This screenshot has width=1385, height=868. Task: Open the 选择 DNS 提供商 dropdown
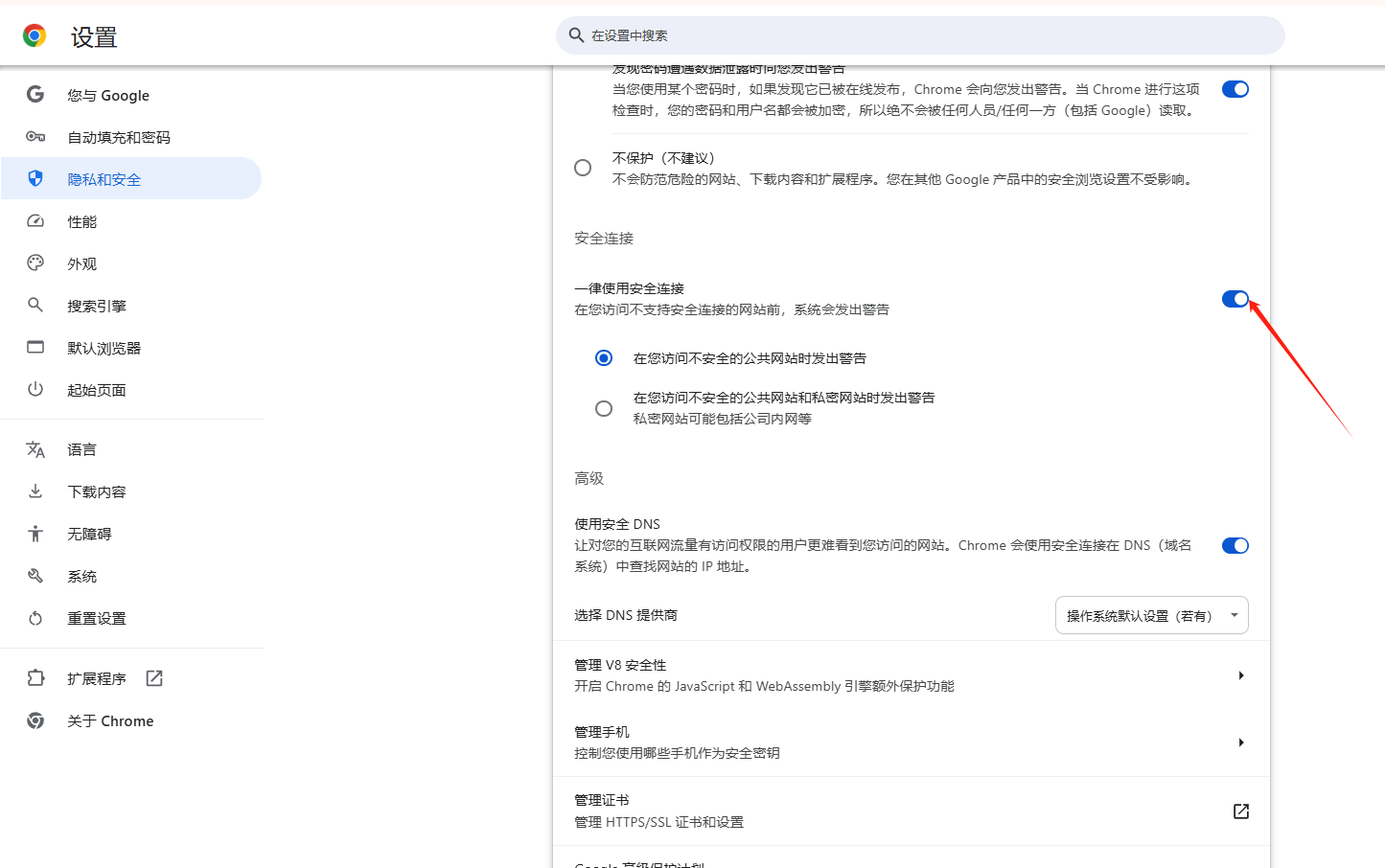tap(1152, 615)
